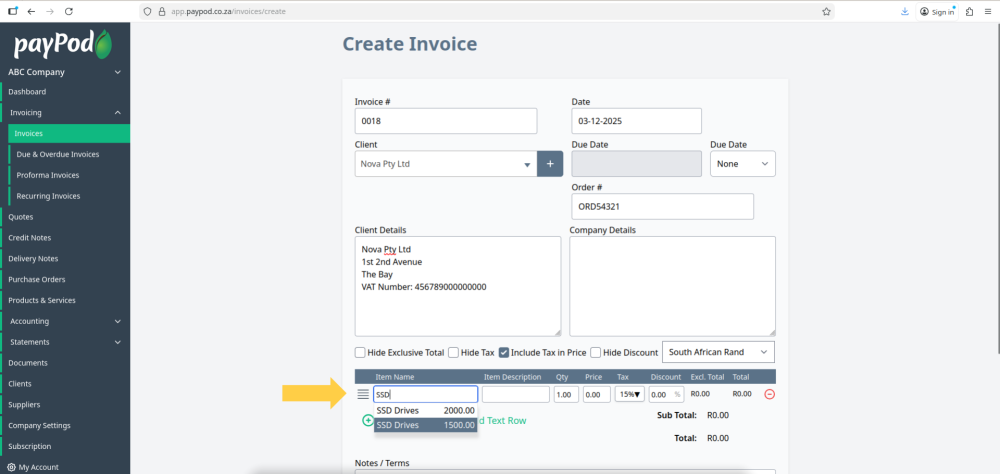Click the padlock site security icon
The height and width of the screenshot is (474, 1000).
tap(161, 11)
